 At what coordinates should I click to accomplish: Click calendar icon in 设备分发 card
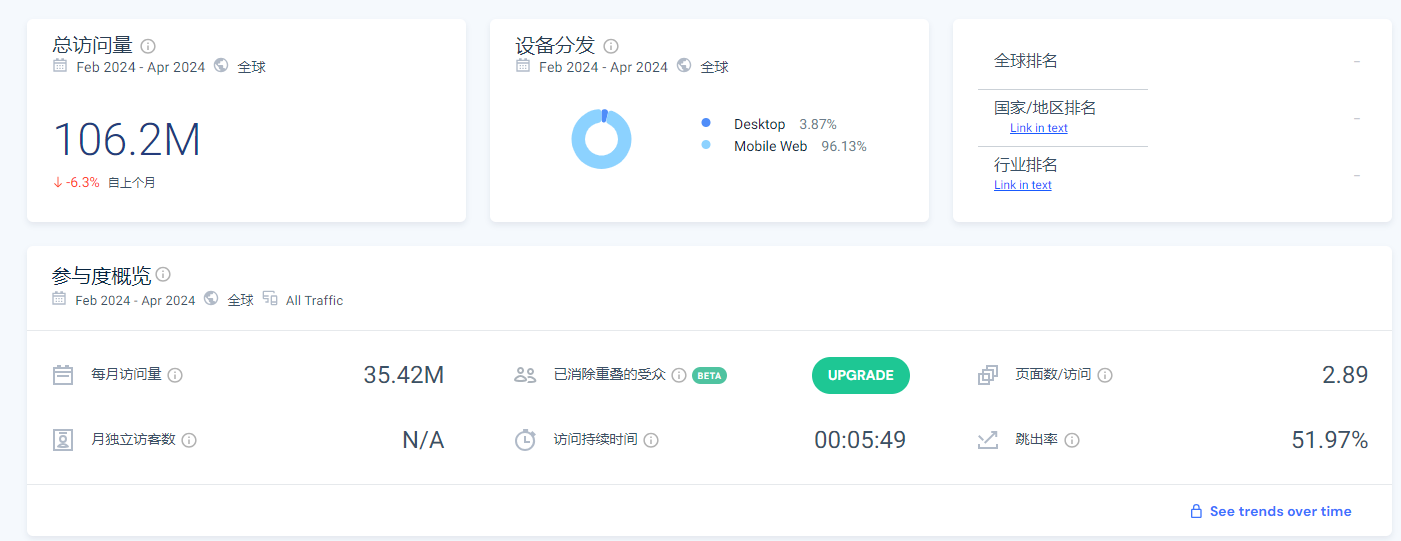[x=523, y=66]
